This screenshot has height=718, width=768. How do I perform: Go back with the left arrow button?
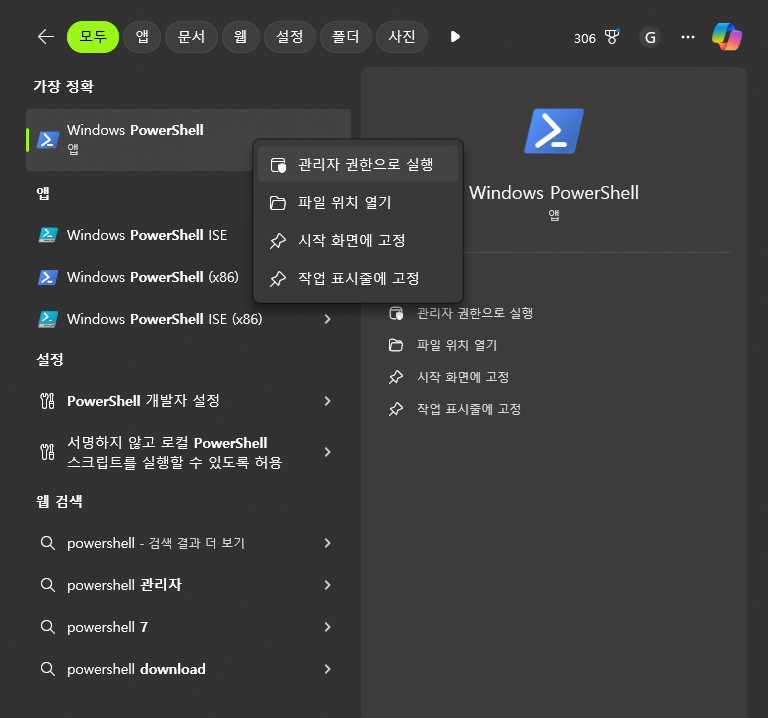(46, 37)
